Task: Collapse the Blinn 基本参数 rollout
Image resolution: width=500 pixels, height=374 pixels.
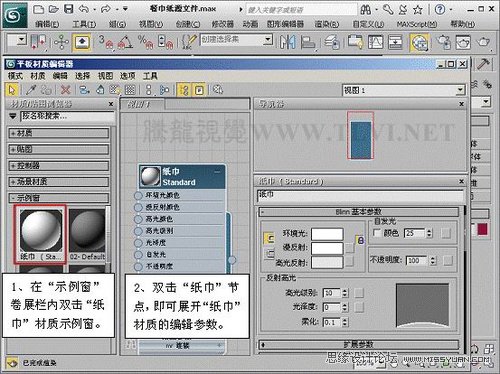Action: [x=359, y=212]
